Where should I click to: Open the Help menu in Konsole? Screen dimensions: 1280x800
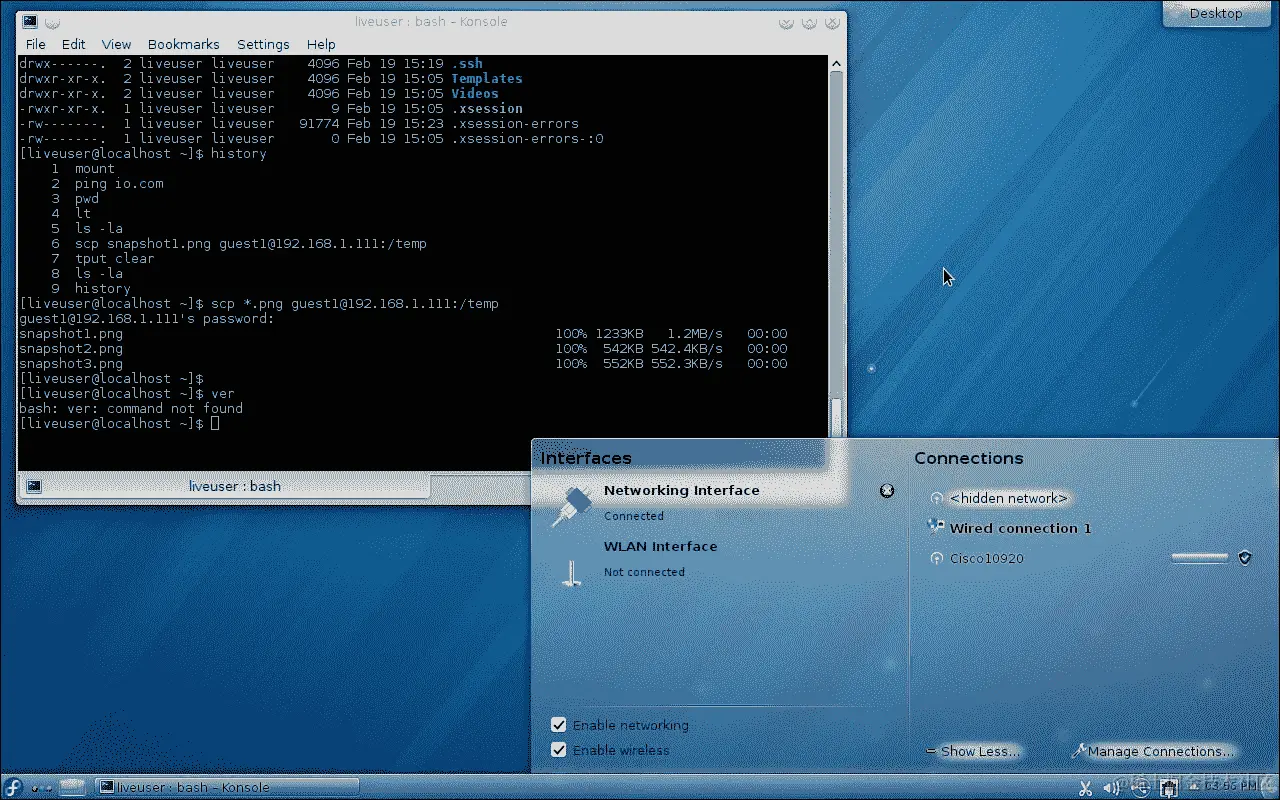coord(321,44)
